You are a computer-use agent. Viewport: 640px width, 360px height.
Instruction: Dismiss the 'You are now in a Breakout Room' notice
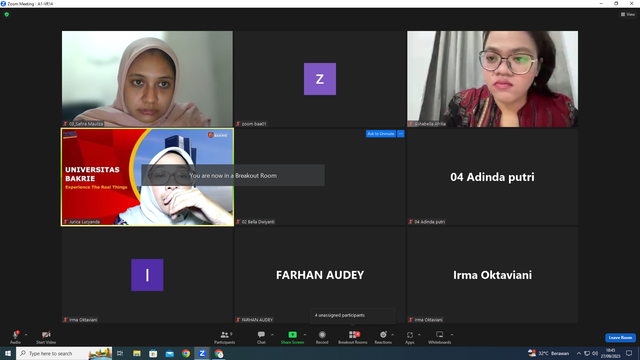tap(233, 176)
